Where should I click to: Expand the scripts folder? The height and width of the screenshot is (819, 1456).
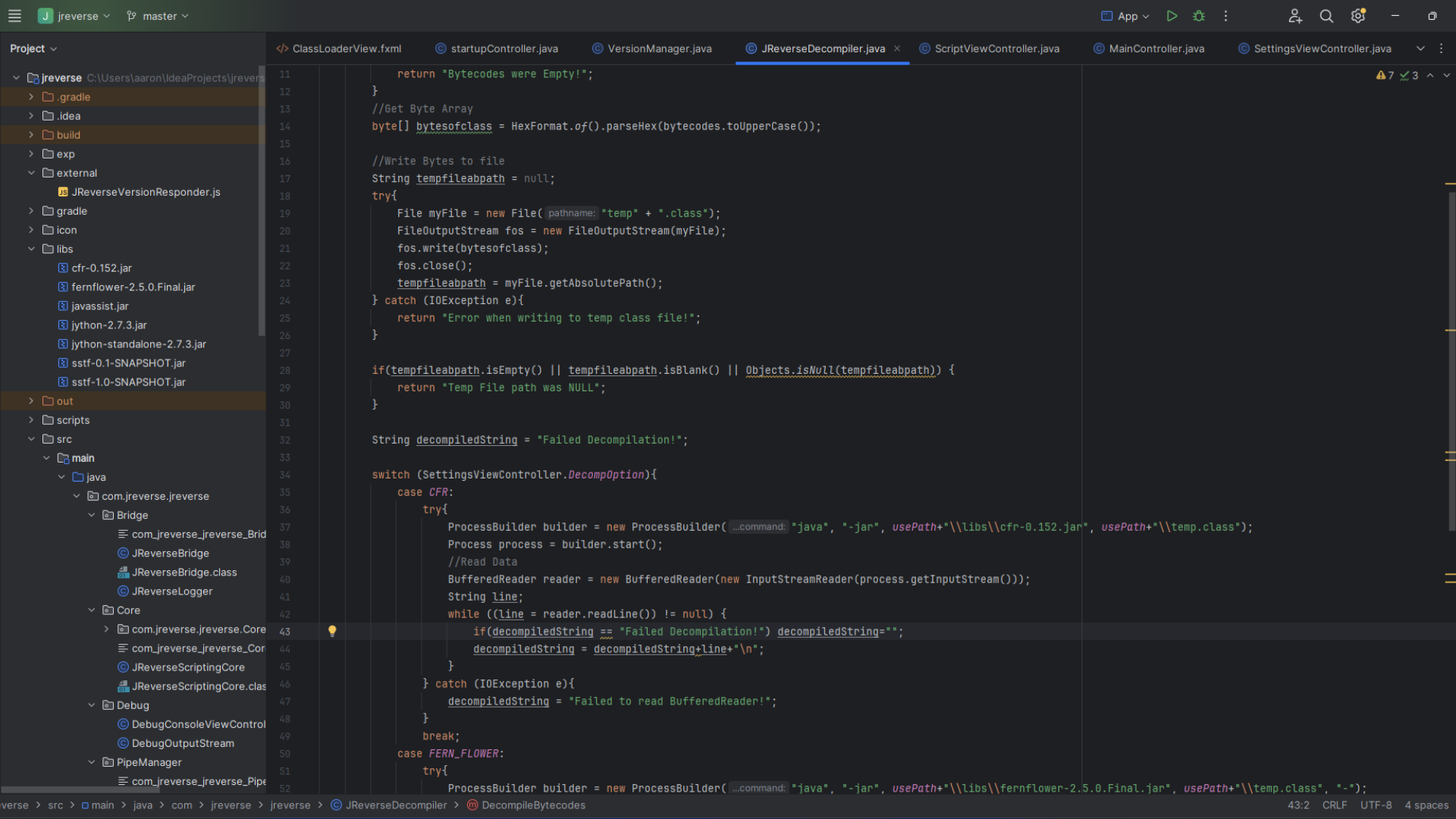31,420
